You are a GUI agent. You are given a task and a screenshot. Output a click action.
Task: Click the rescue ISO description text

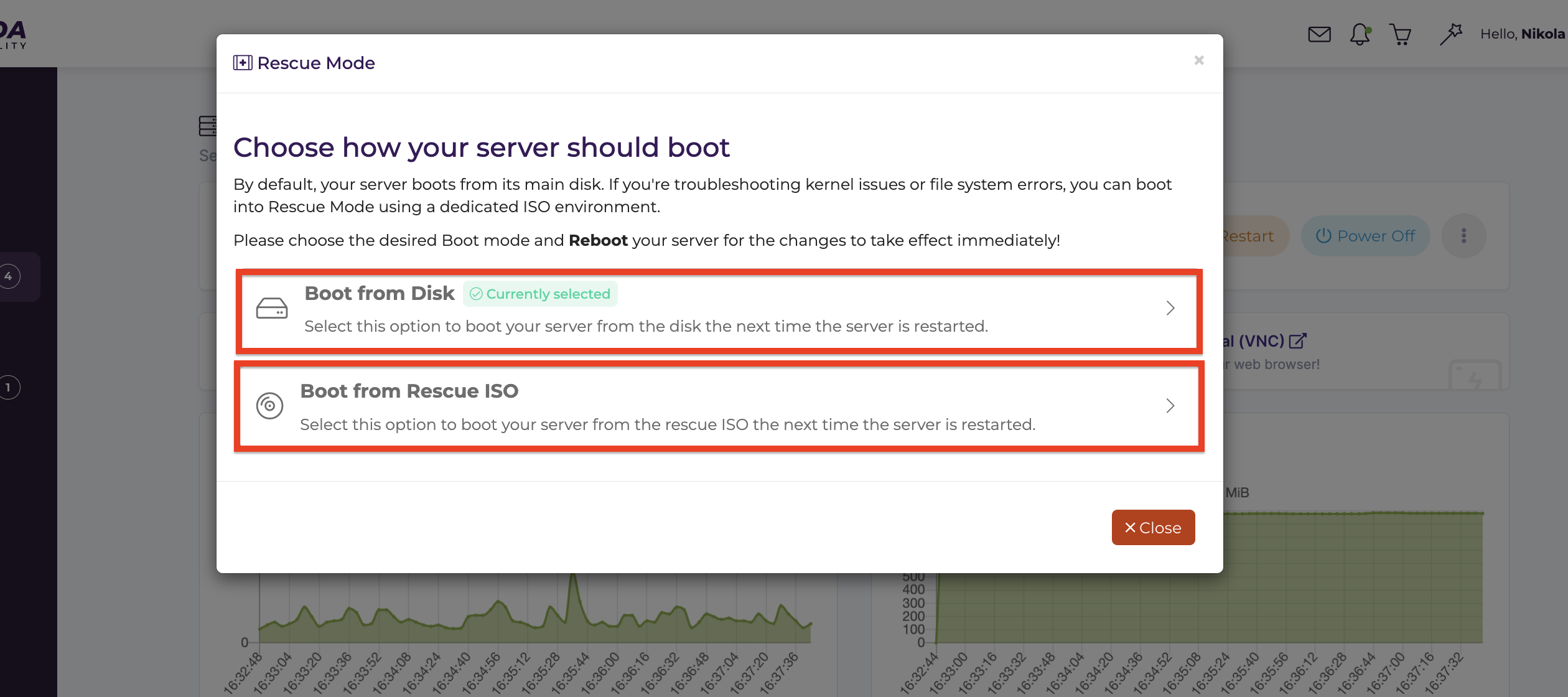pos(668,424)
